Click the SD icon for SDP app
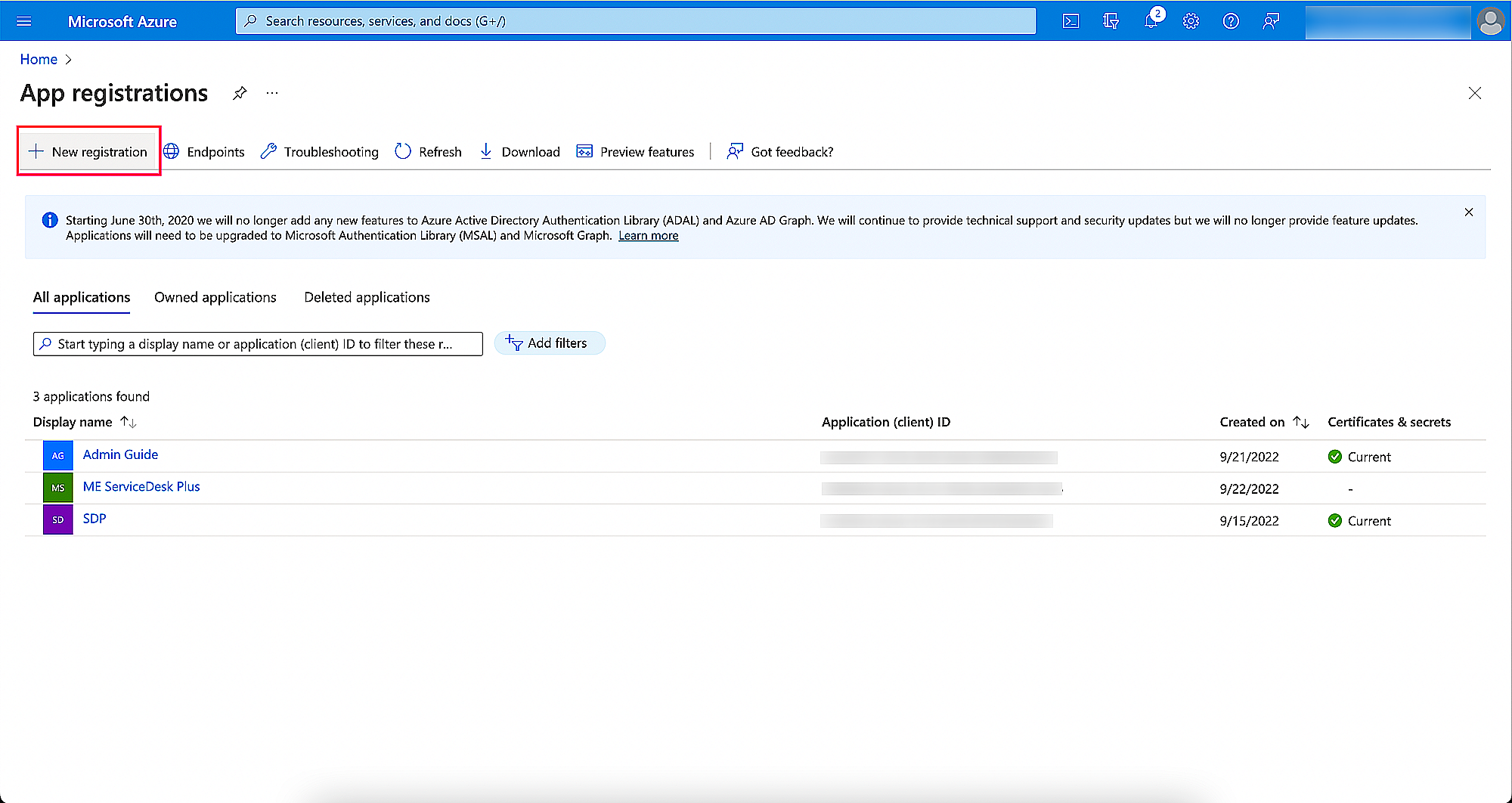The width and height of the screenshot is (1512, 803). (58, 519)
